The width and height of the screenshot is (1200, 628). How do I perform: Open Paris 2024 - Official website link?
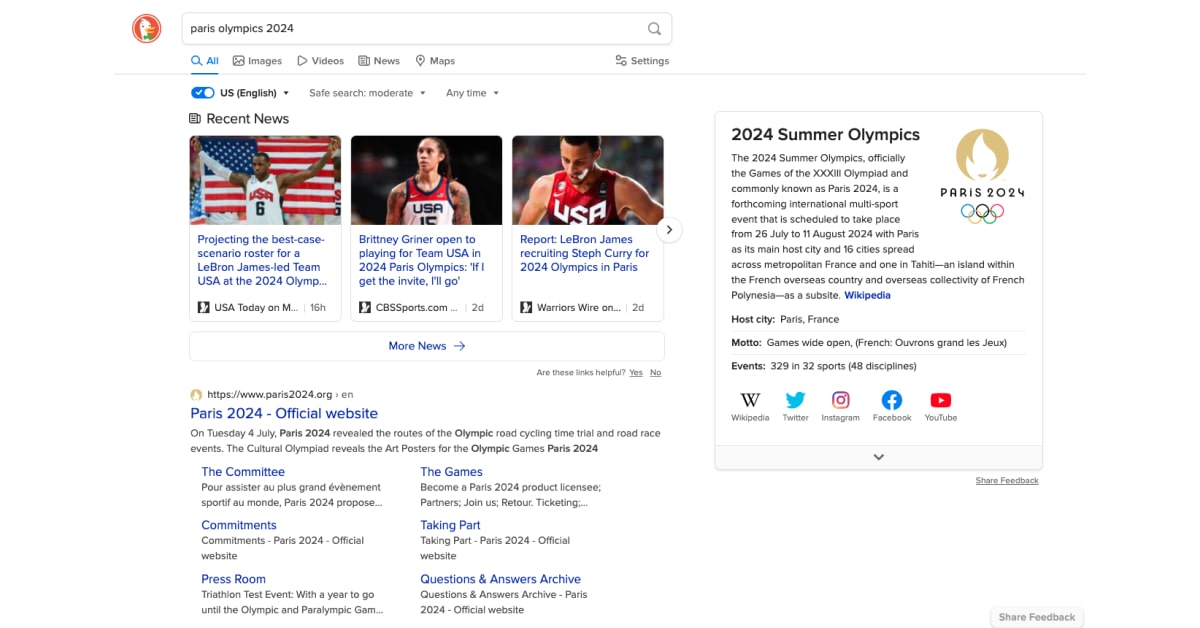click(284, 413)
